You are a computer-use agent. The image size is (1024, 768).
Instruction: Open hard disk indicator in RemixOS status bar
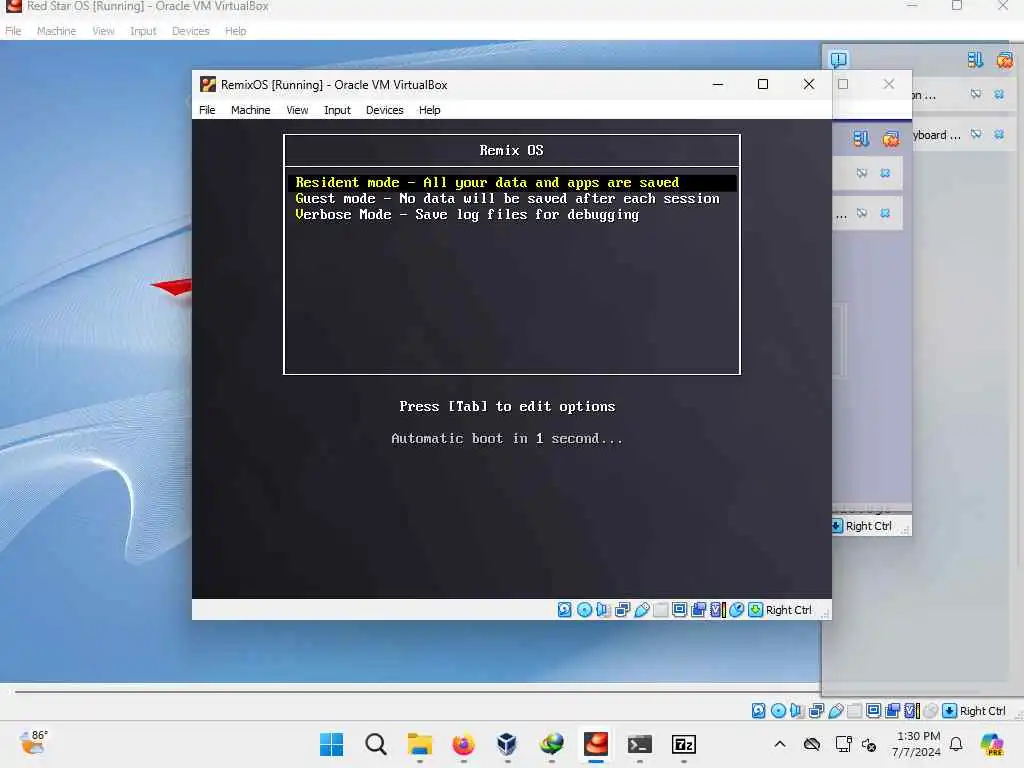tap(565, 610)
